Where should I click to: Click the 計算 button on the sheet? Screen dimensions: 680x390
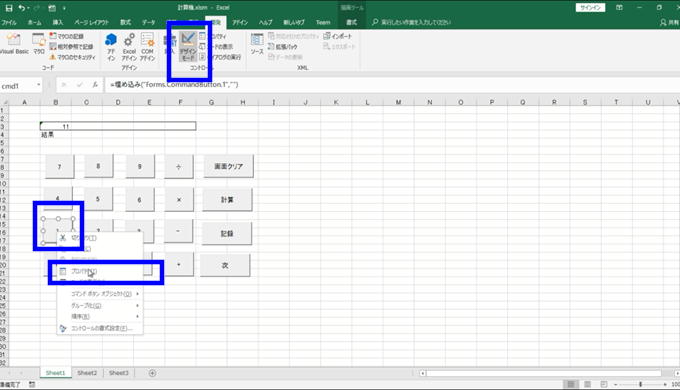[x=227, y=200]
